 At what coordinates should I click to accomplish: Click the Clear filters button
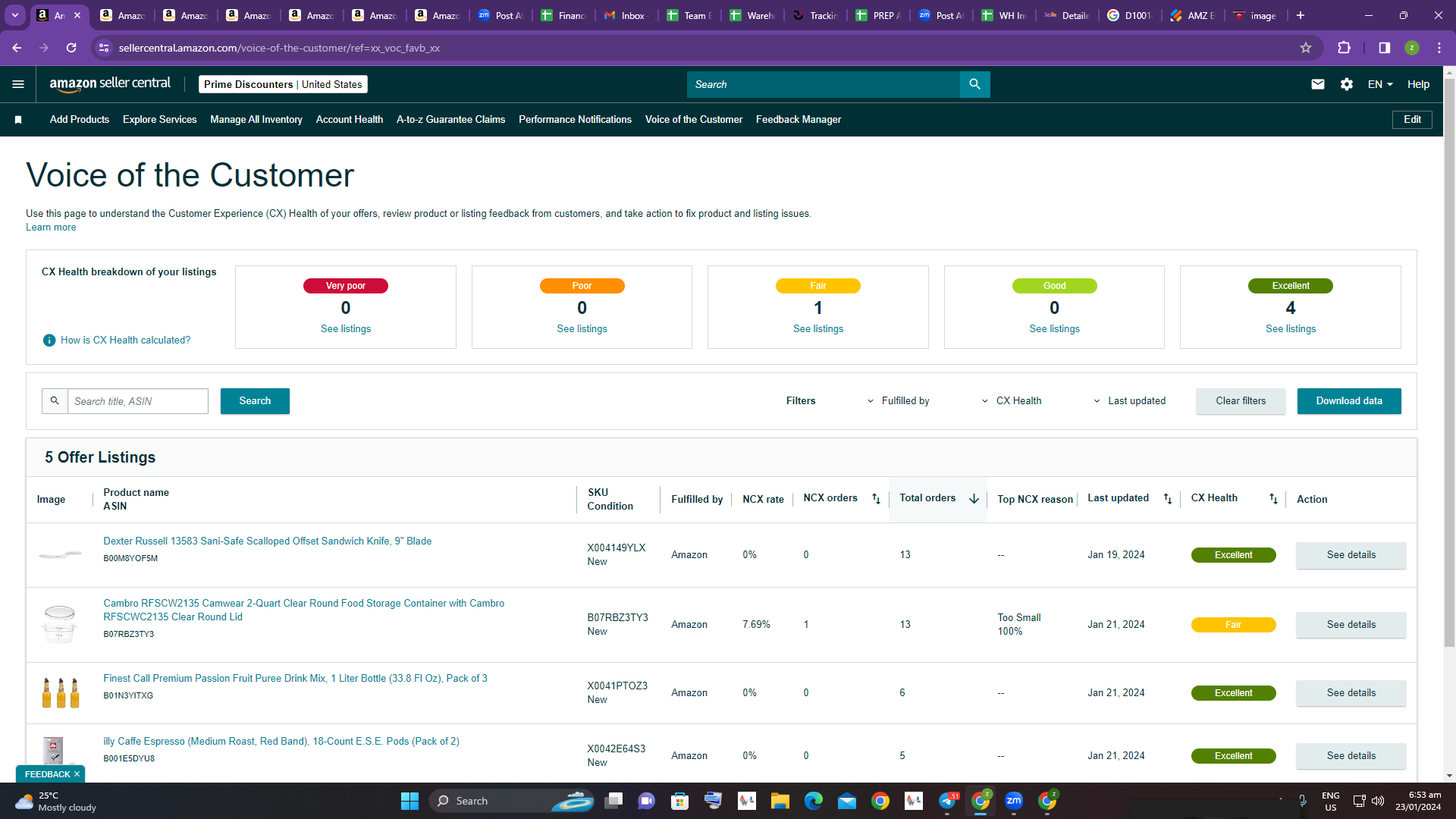tap(1241, 401)
